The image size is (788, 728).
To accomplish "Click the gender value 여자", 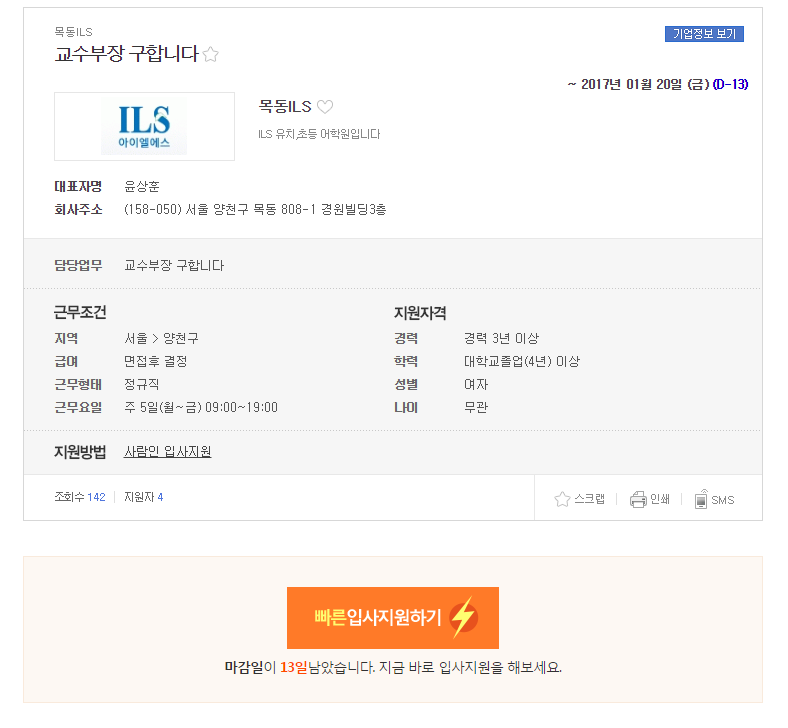I will 476,384.
